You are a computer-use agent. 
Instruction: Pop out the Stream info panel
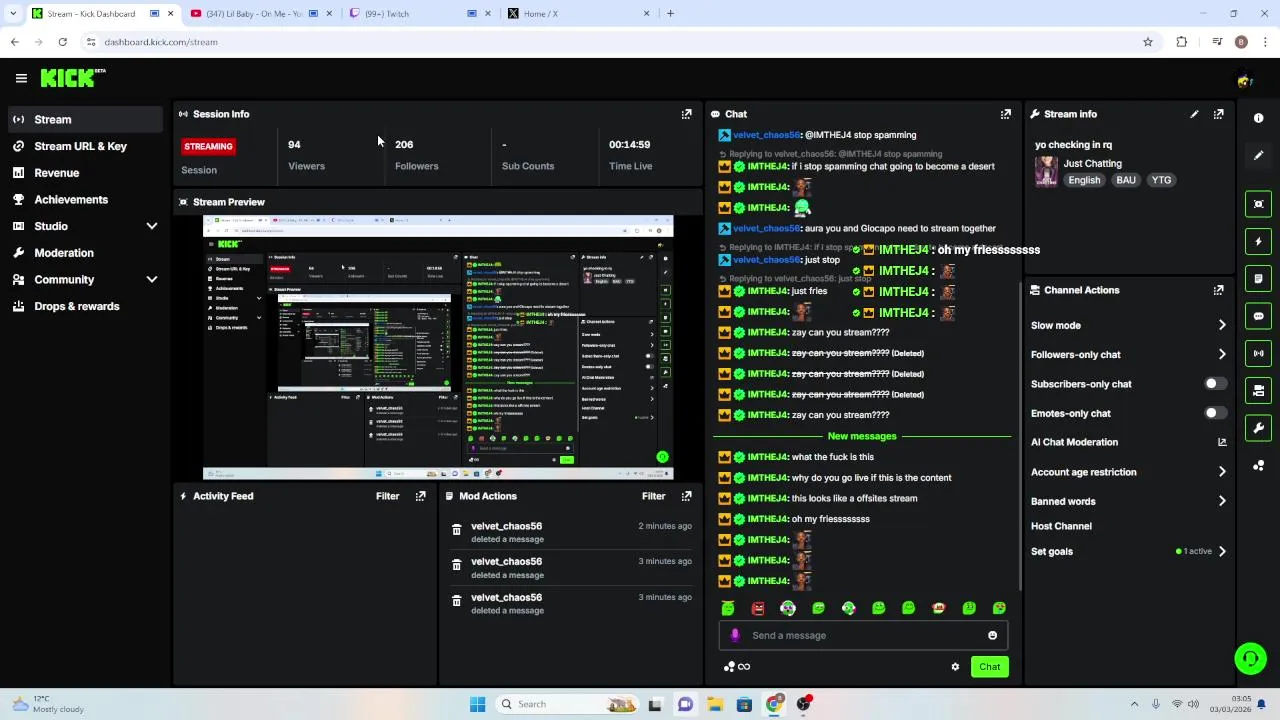pyautogui.click(x=1218, y=114)
